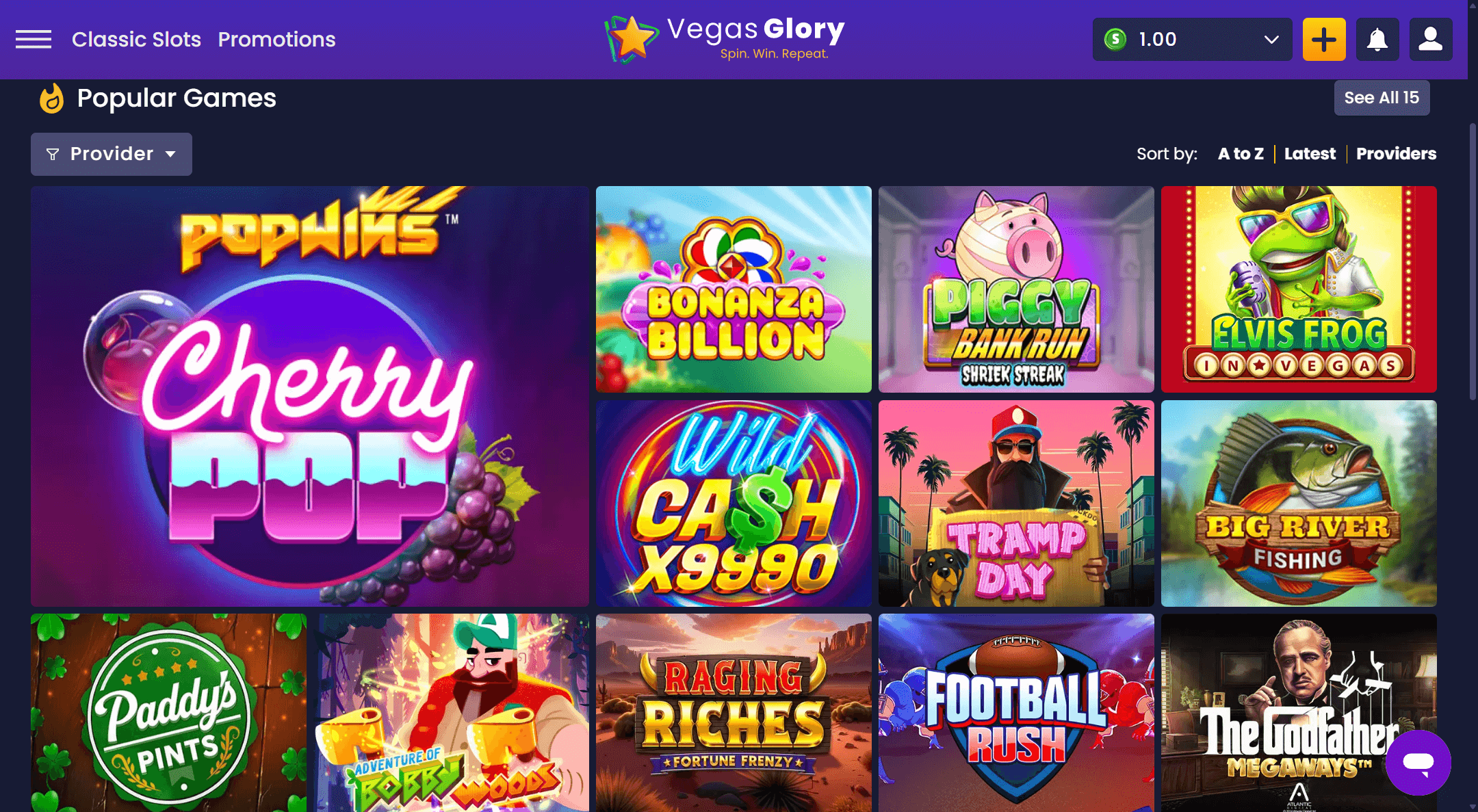Open the hamburger menu
Screen dimensions: 1478x812
34,40
